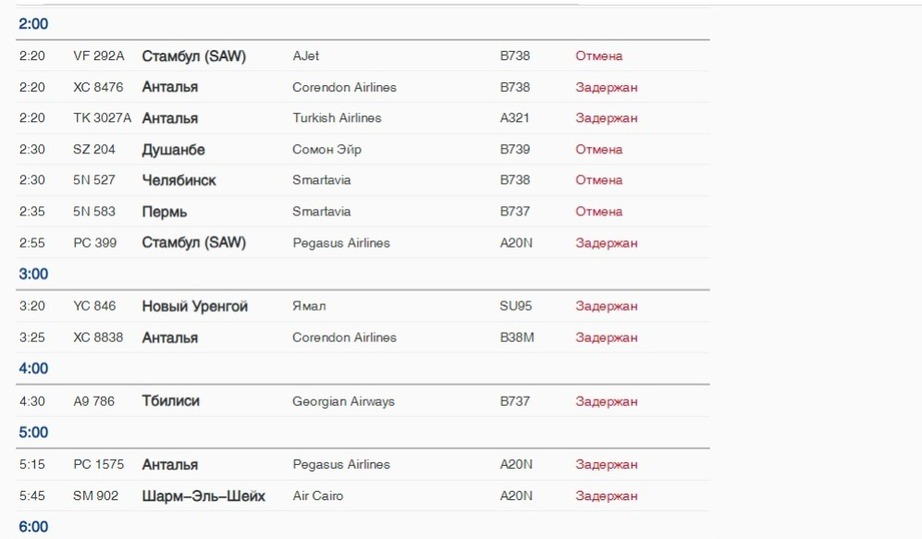Click Анталья Pegasus flight PC 1575
This screenshot has width=922, height=539.
(170, 464)
